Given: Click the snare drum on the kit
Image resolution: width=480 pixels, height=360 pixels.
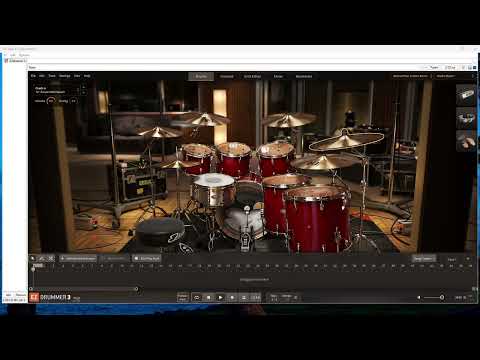Looking at the screenshot, I should click(x=214, y=189).
